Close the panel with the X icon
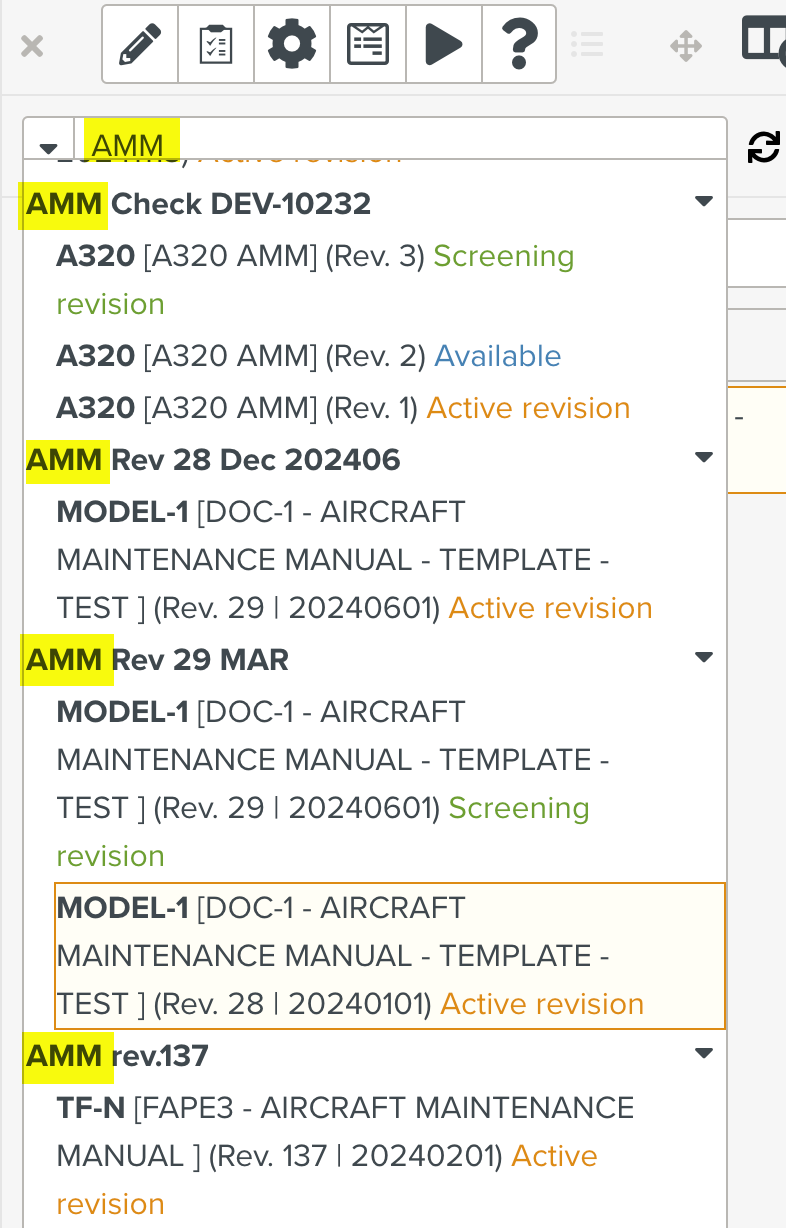This screenshot has height=1228, width=786. click(32, 46)
